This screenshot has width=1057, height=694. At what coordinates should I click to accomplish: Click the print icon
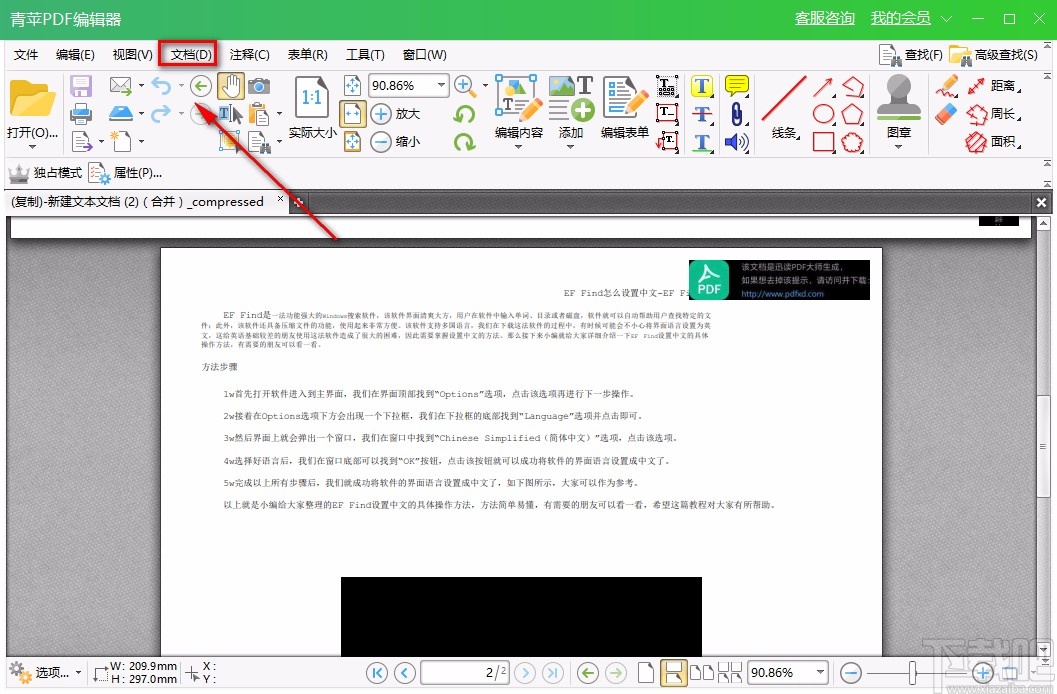pos(81,113)
